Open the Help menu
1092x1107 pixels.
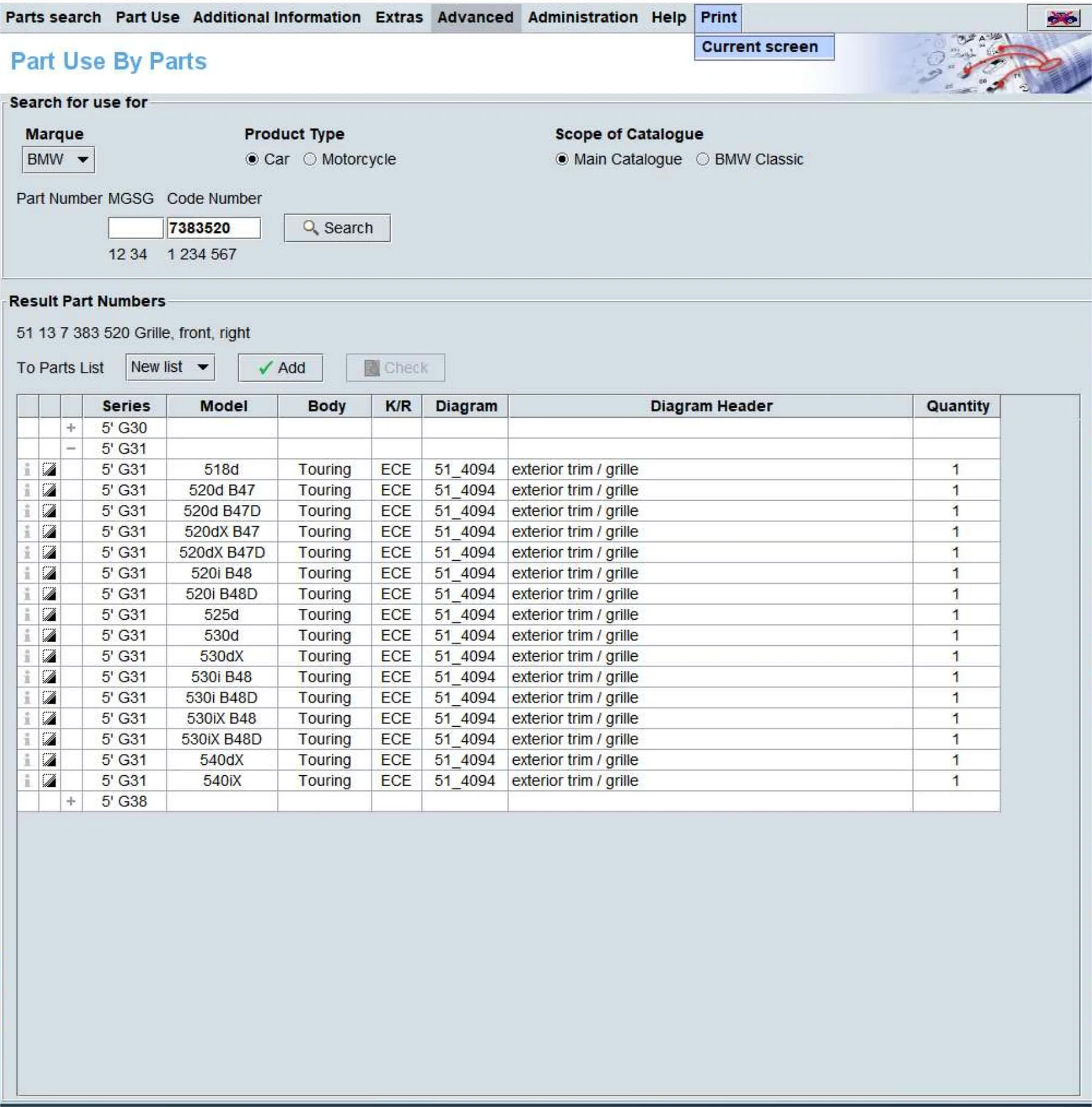coord(669,17)
